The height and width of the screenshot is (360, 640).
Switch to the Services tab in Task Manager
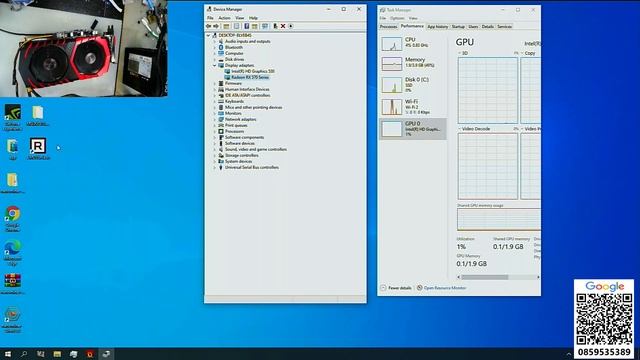504,27
